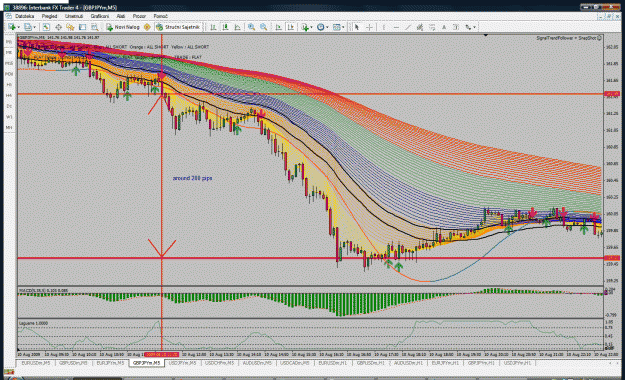
Task: Select the equidistant channel tool
Action: 420,27
